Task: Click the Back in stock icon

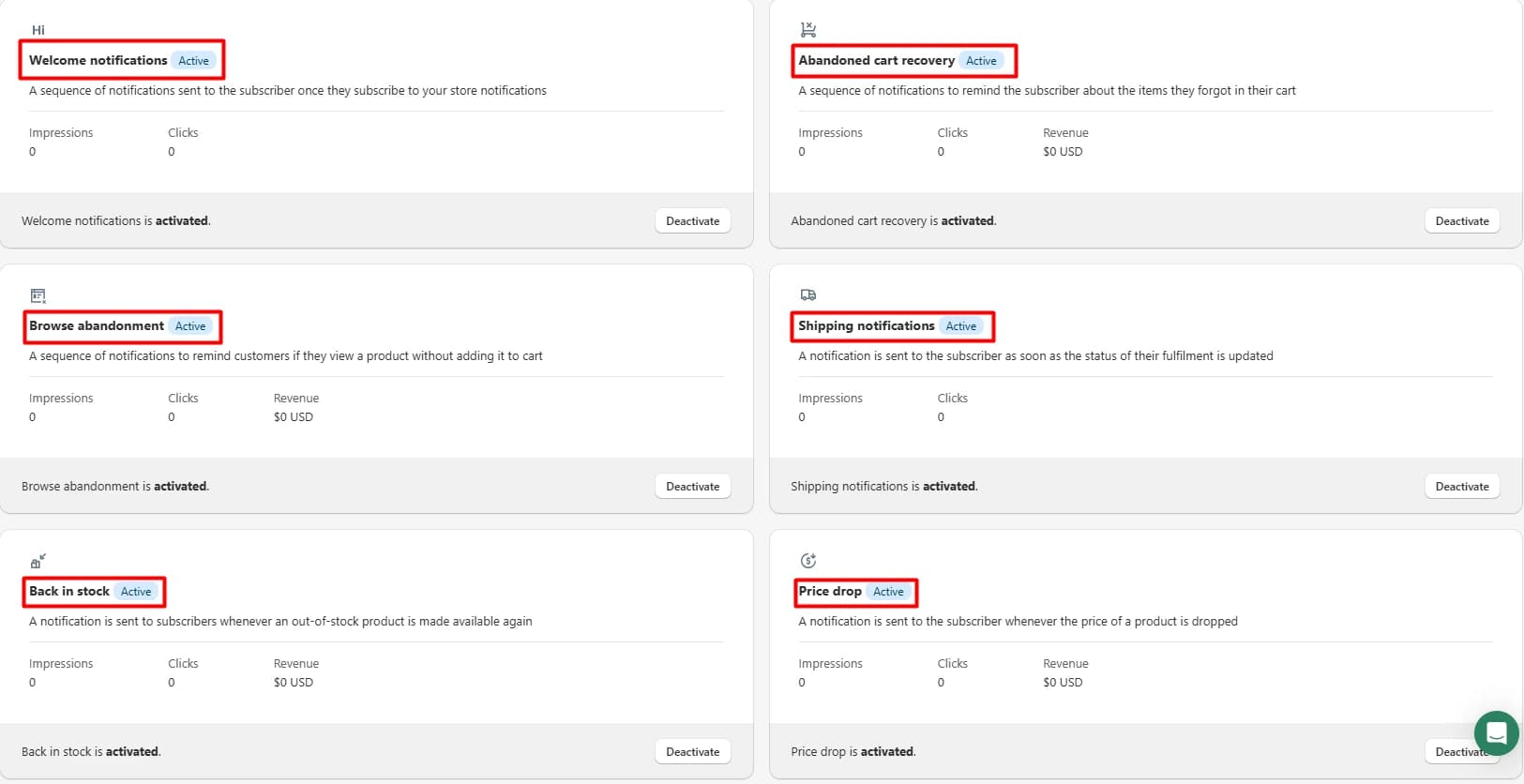Action: coord(38,561)
